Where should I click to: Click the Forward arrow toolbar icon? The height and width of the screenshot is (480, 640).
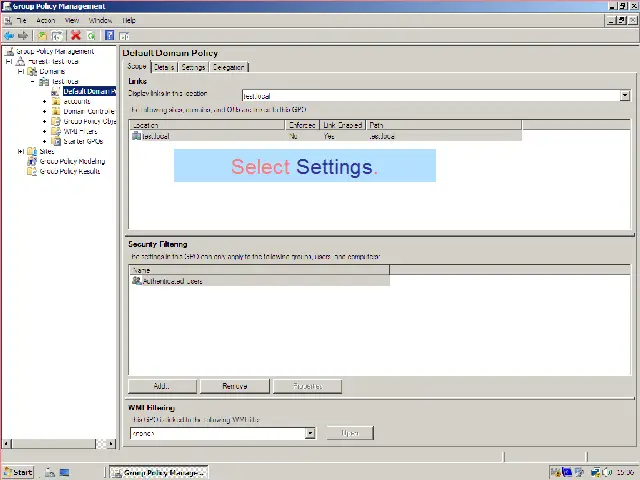pos(23,36)
